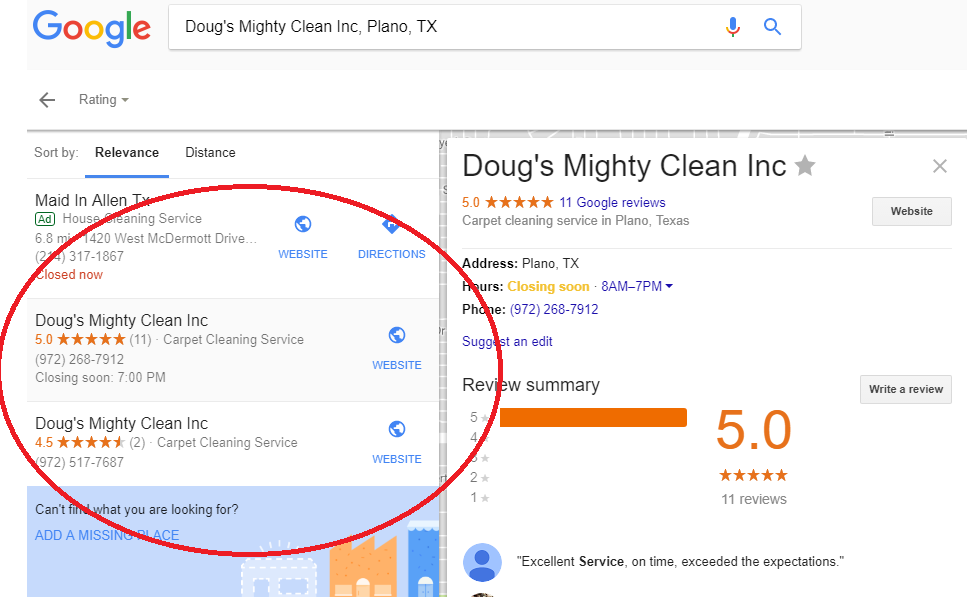Click the Google logo
The height and width of the screenshot is (597, 967).
91,28
